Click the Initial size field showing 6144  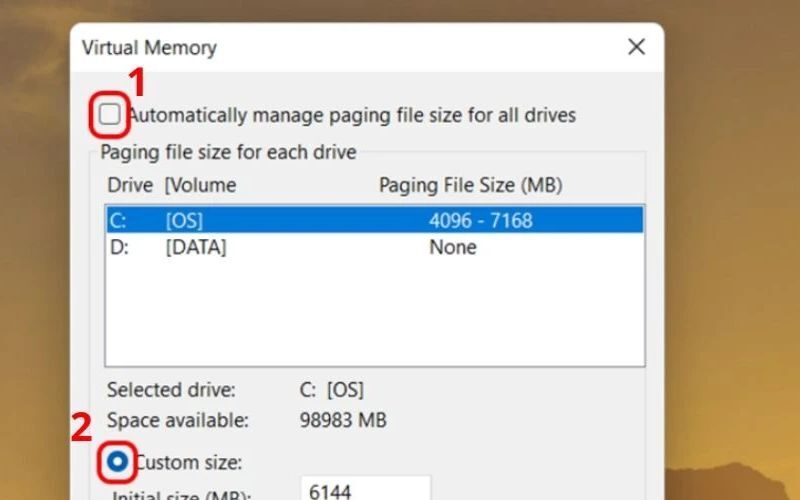coord(365,491)
